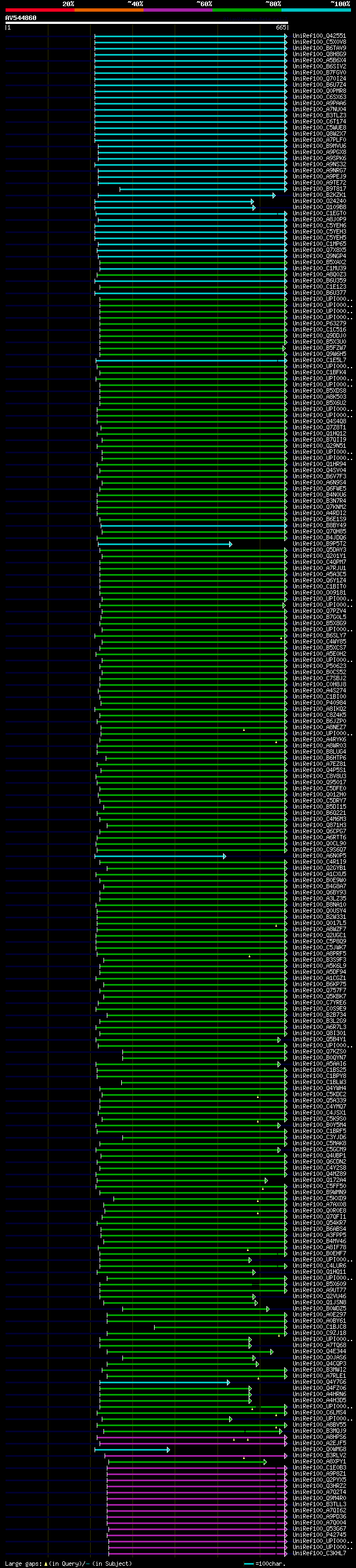This screenshot has width=356, height=1568.
Task: Select the UniRef100_B7QII9 label
Action: tap(319, 439)
